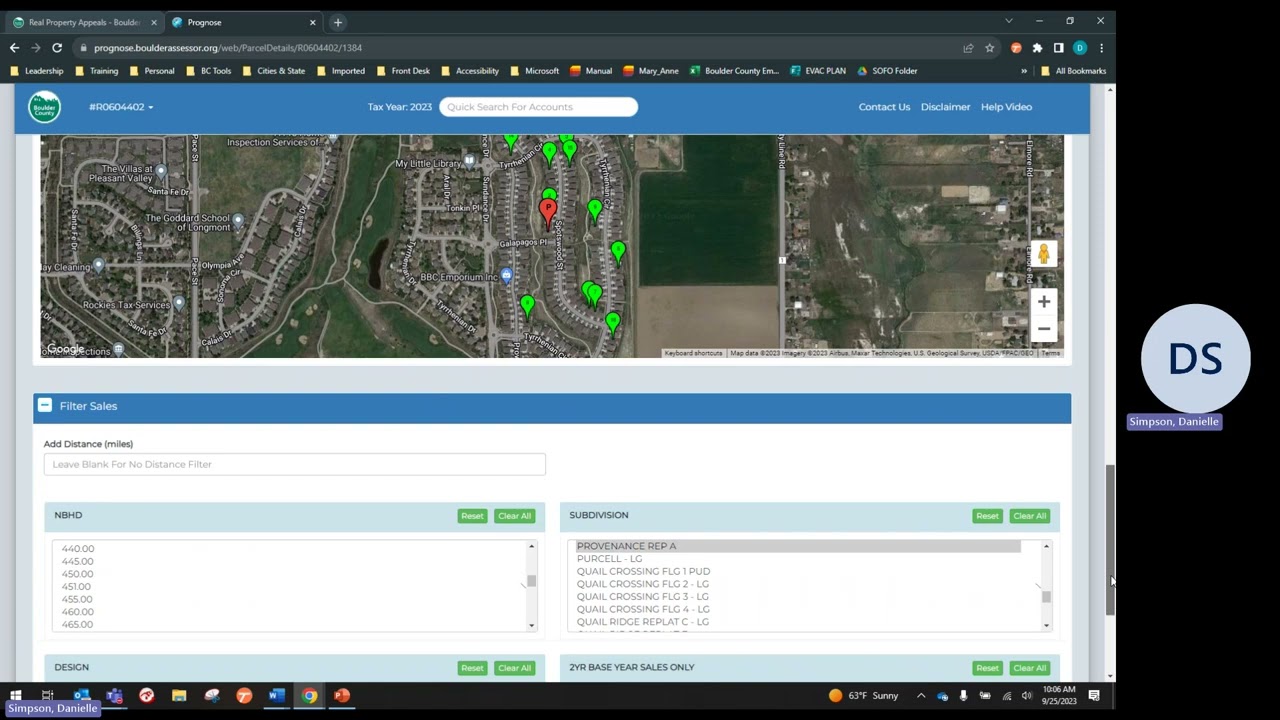Clear All in 2YR Base Year Sales filter
The height and width of the screenshot is (720, 1280).
1029,668
